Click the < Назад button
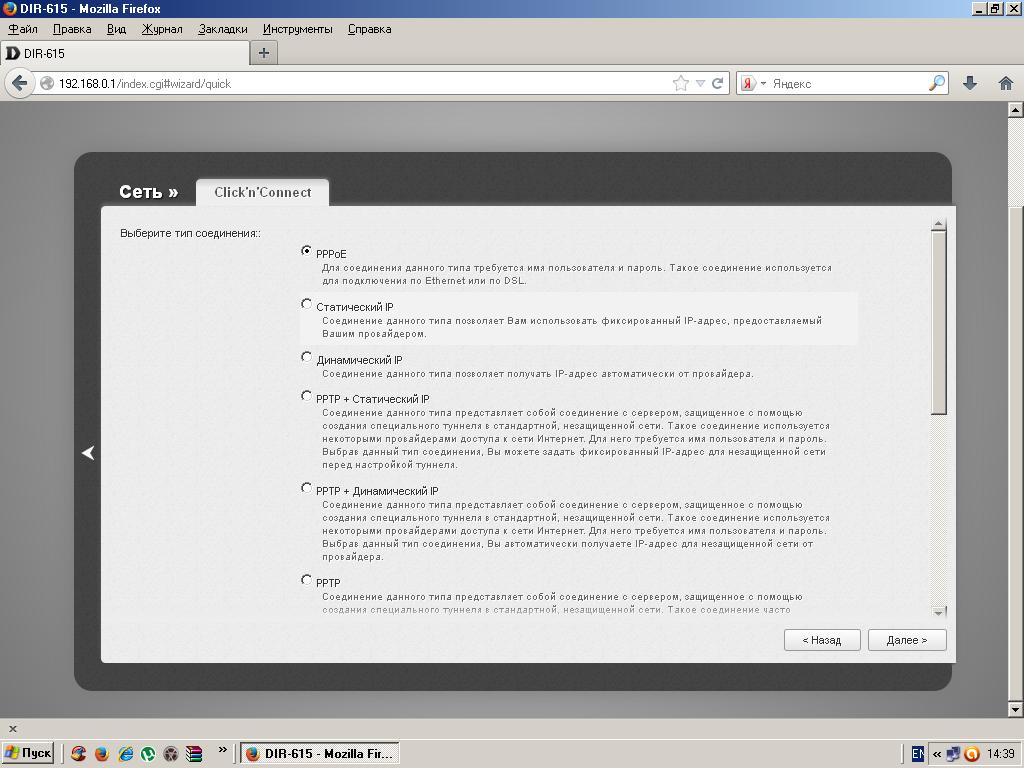Image resolution: width=1024 pixels, height=768 pixels. pyautogui.click(x=822, y=640)
